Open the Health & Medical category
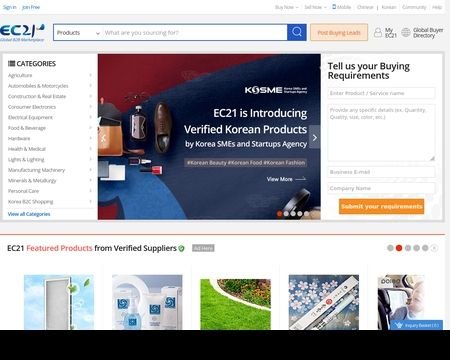The image size is (450, 360). click(27, 149)
